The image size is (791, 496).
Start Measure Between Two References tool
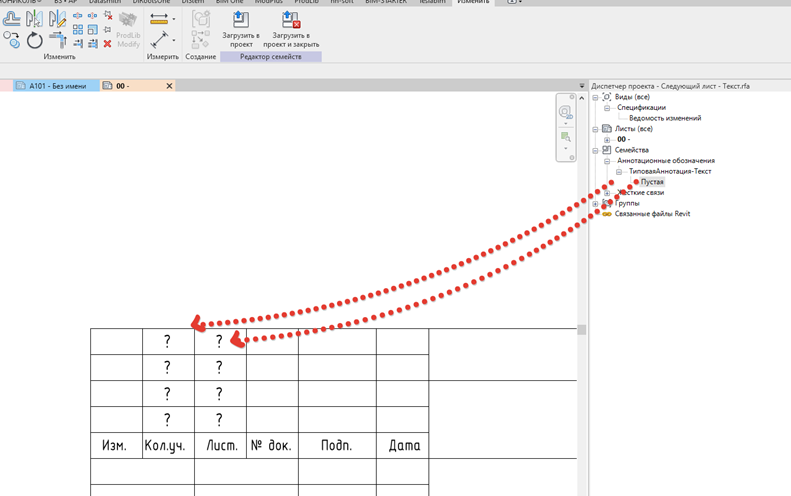(159, 19)
